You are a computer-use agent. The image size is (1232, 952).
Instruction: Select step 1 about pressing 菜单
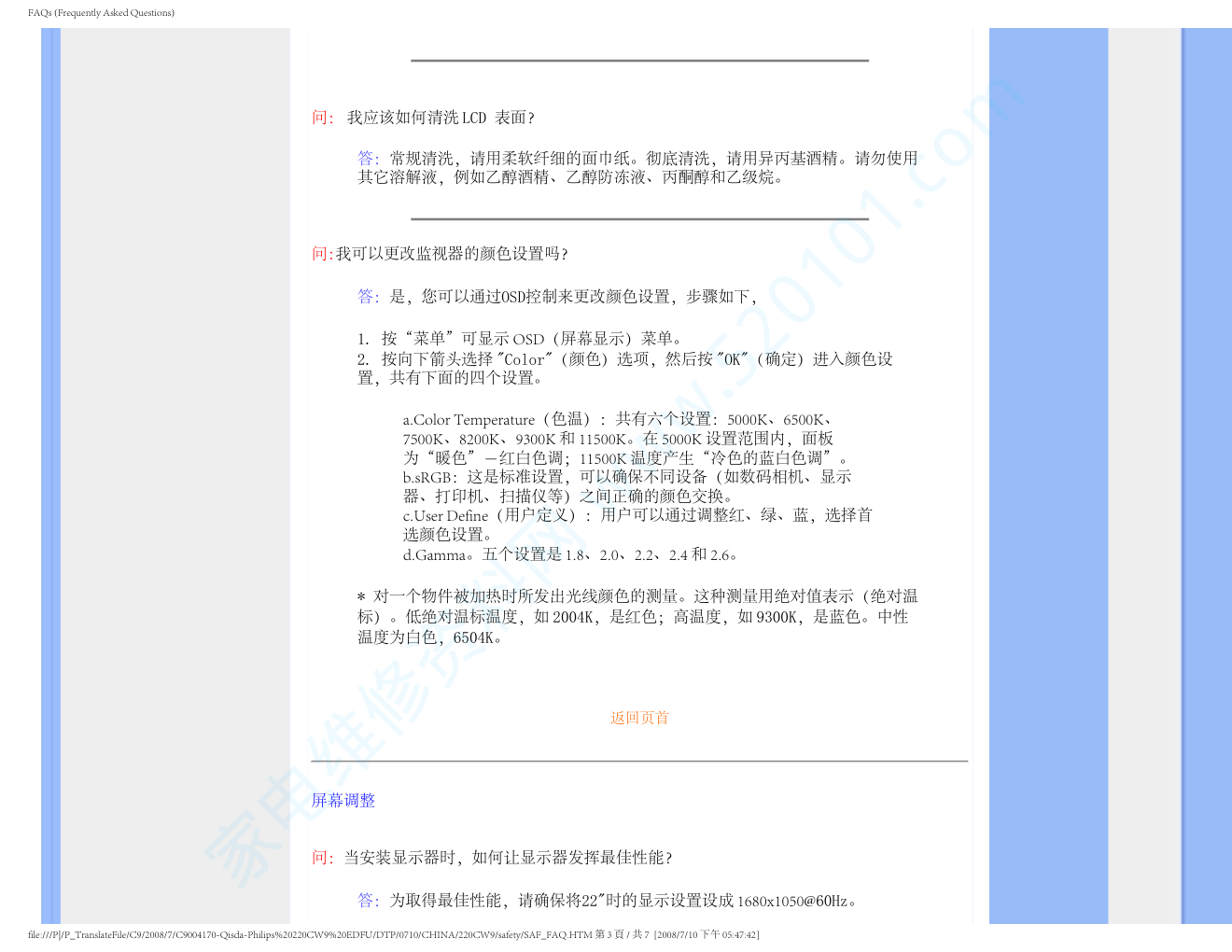pyautogui.click(x=521, y=339)
